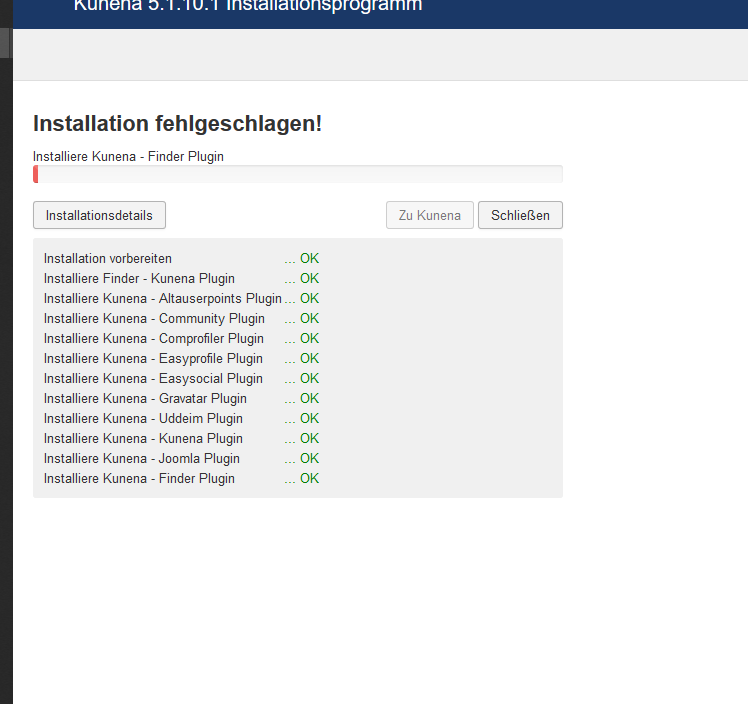This screenshot has width=748, height=704.
Task: Click the Schließen button
Action: coord(520,215)
